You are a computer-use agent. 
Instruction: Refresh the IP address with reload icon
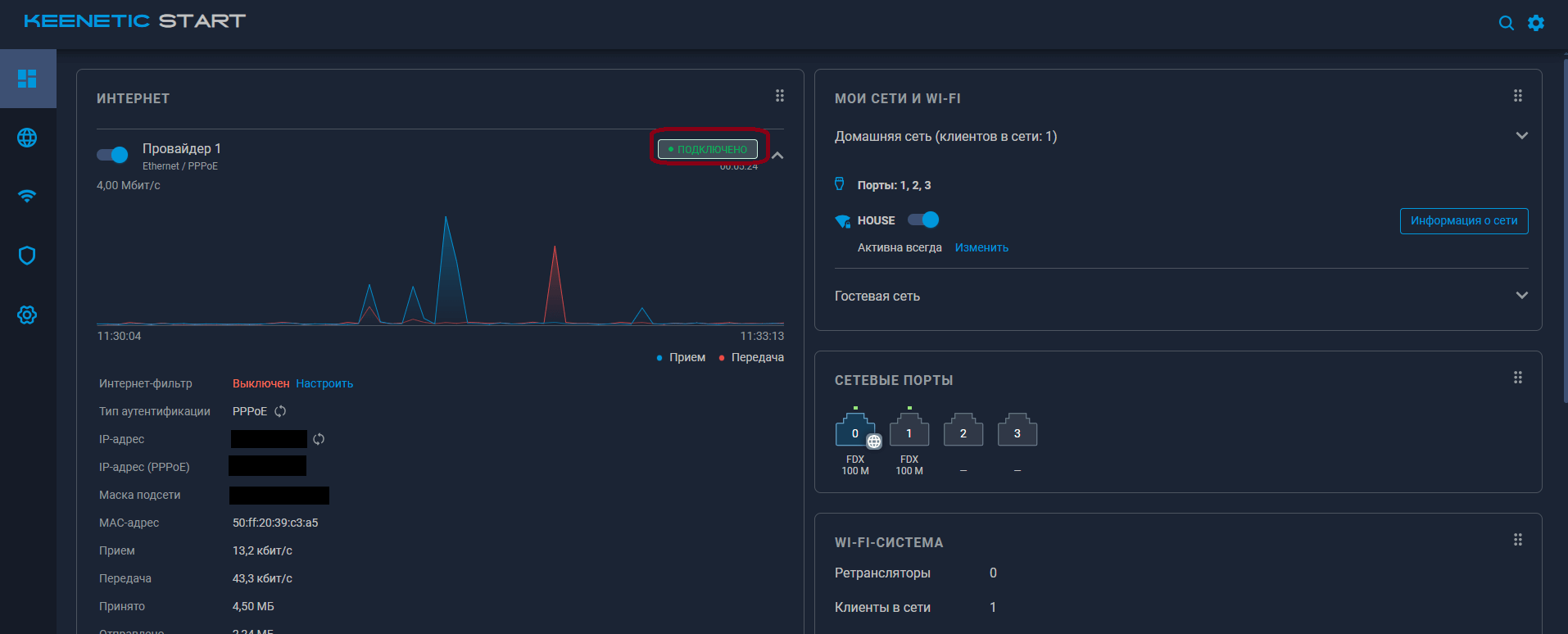(x=319, y=439)
